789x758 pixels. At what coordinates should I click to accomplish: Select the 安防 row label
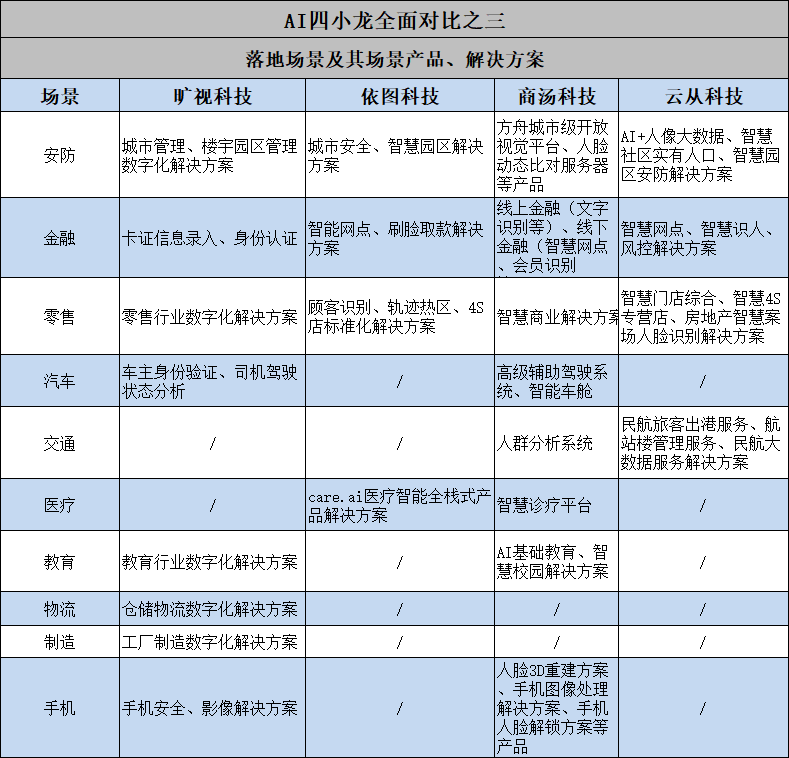pos(60,155)
